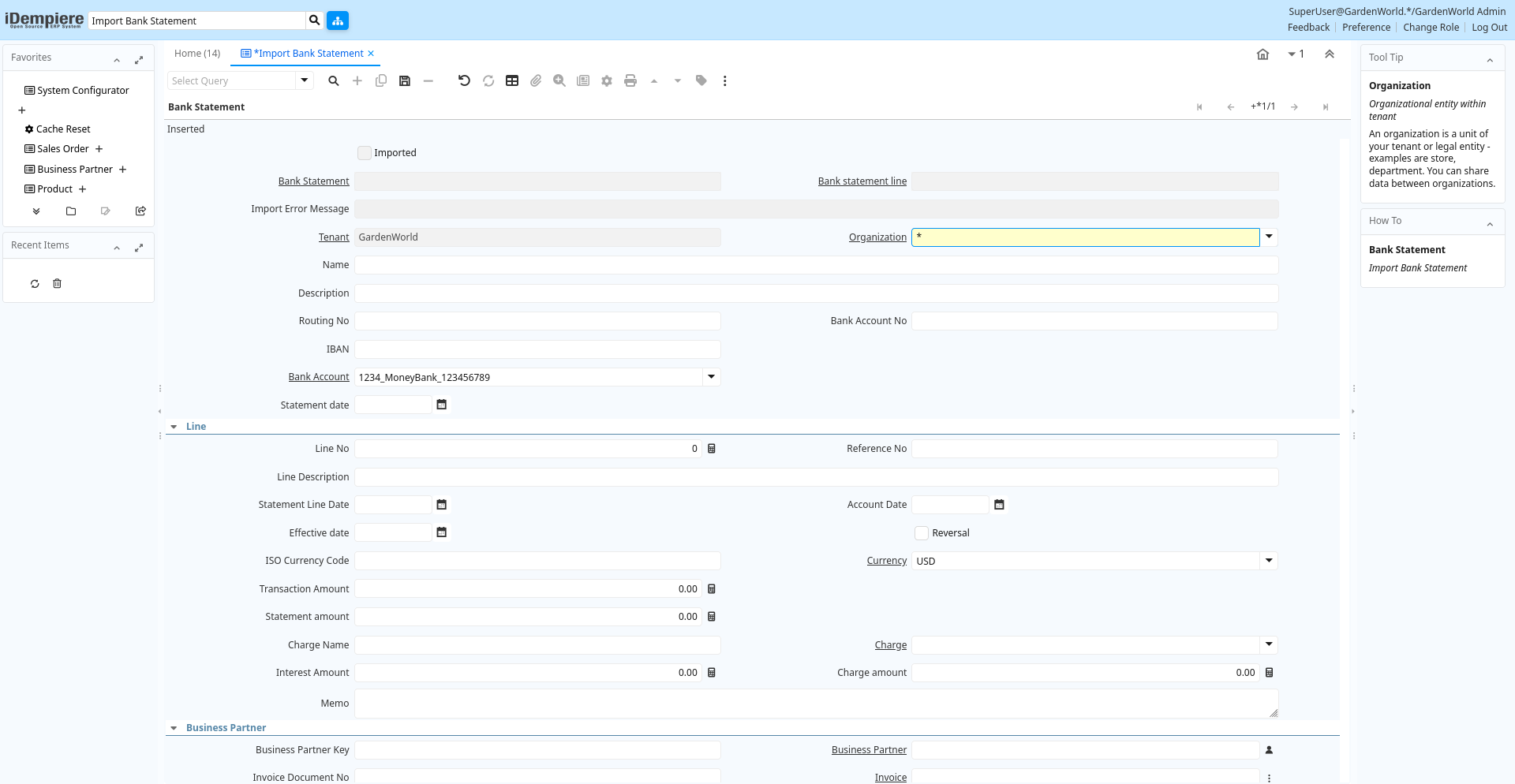Open the Currency dropdown
This screenshot has width=1515, height=784.
pos(1269,561)
